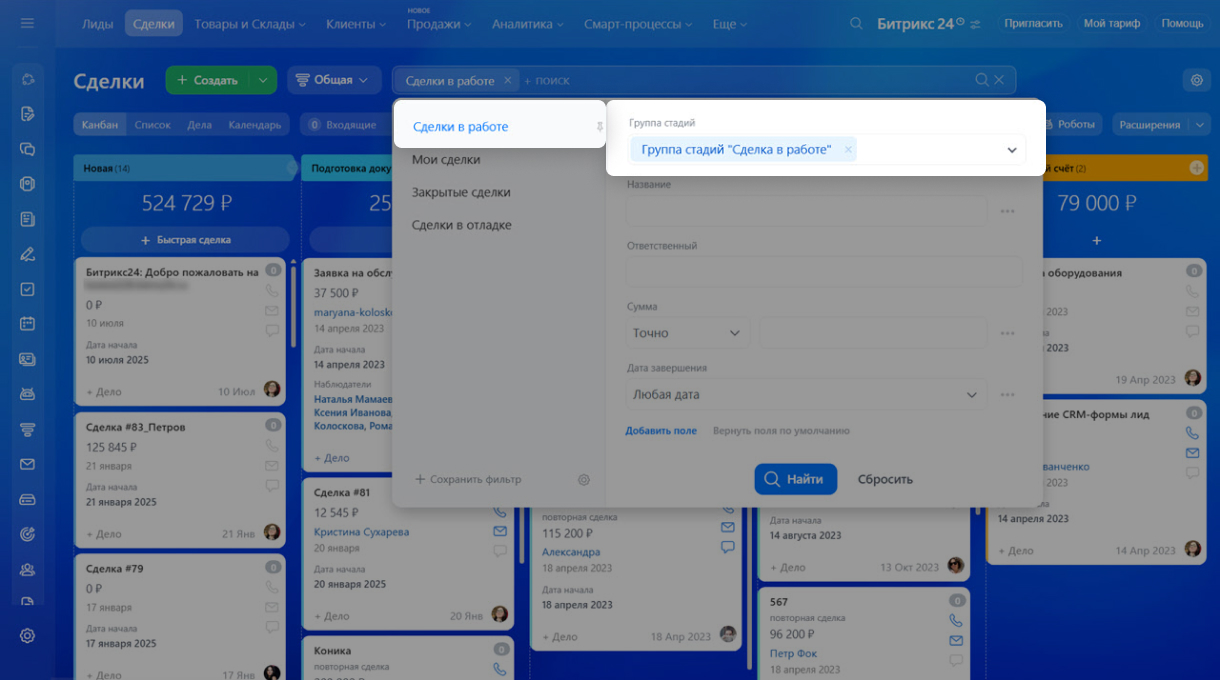Click 'Быстрая сделка' in Новая column
1220x680 pixels.
click(x=185, y=240)
